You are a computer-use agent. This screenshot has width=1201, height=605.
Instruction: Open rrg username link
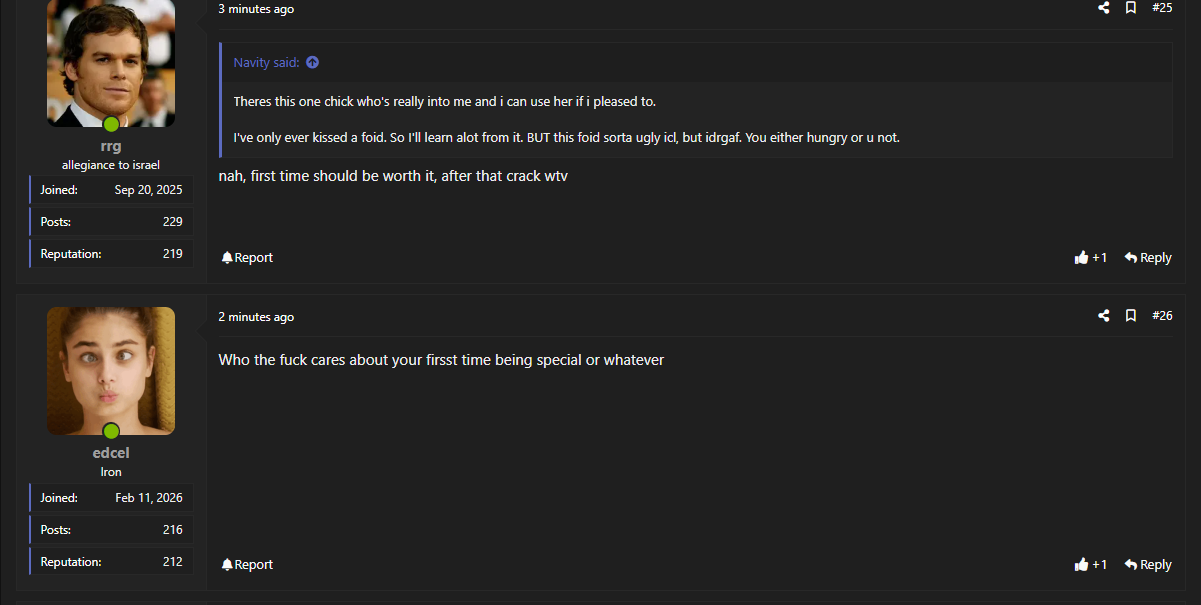111,146
